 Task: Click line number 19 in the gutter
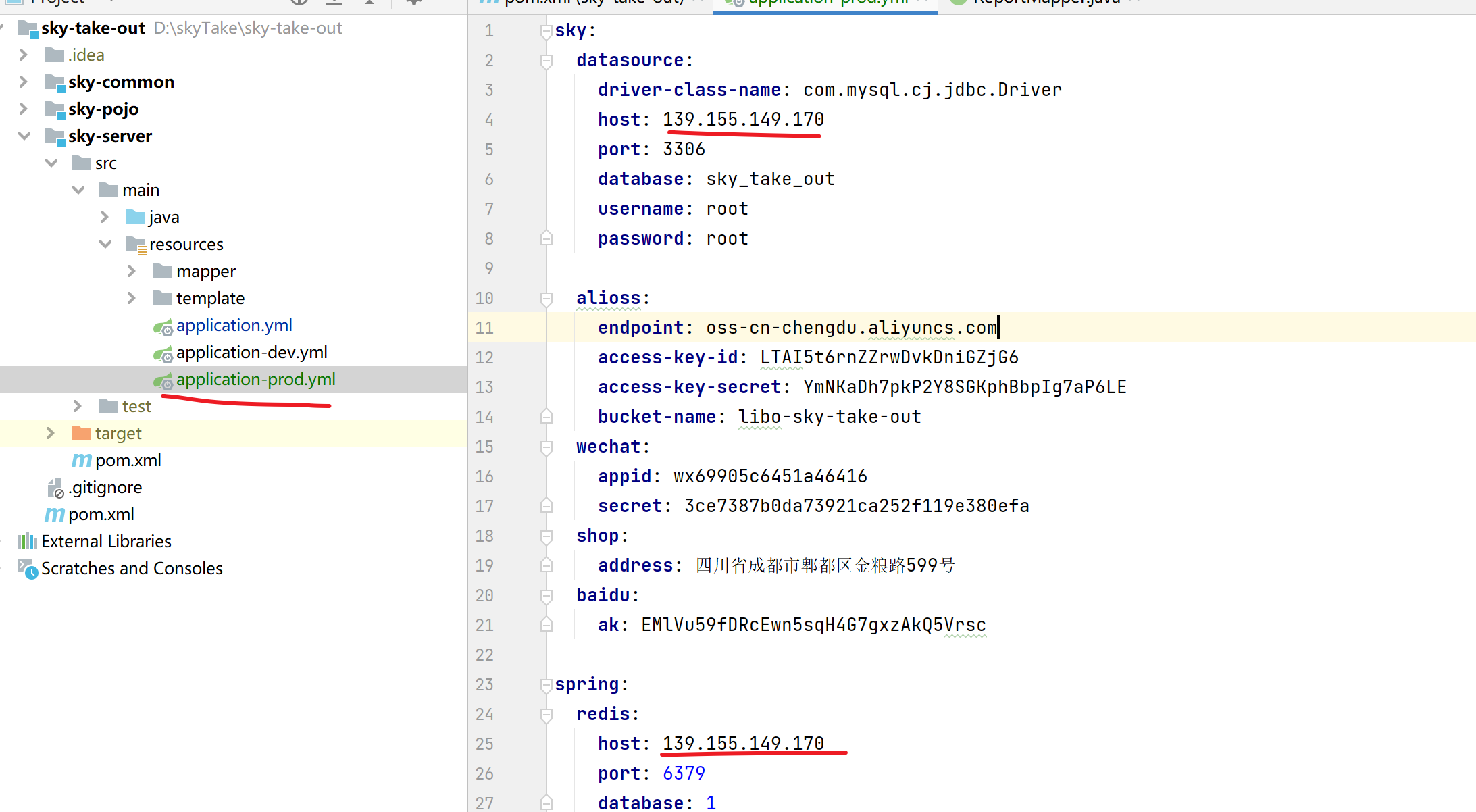(484, 565)
